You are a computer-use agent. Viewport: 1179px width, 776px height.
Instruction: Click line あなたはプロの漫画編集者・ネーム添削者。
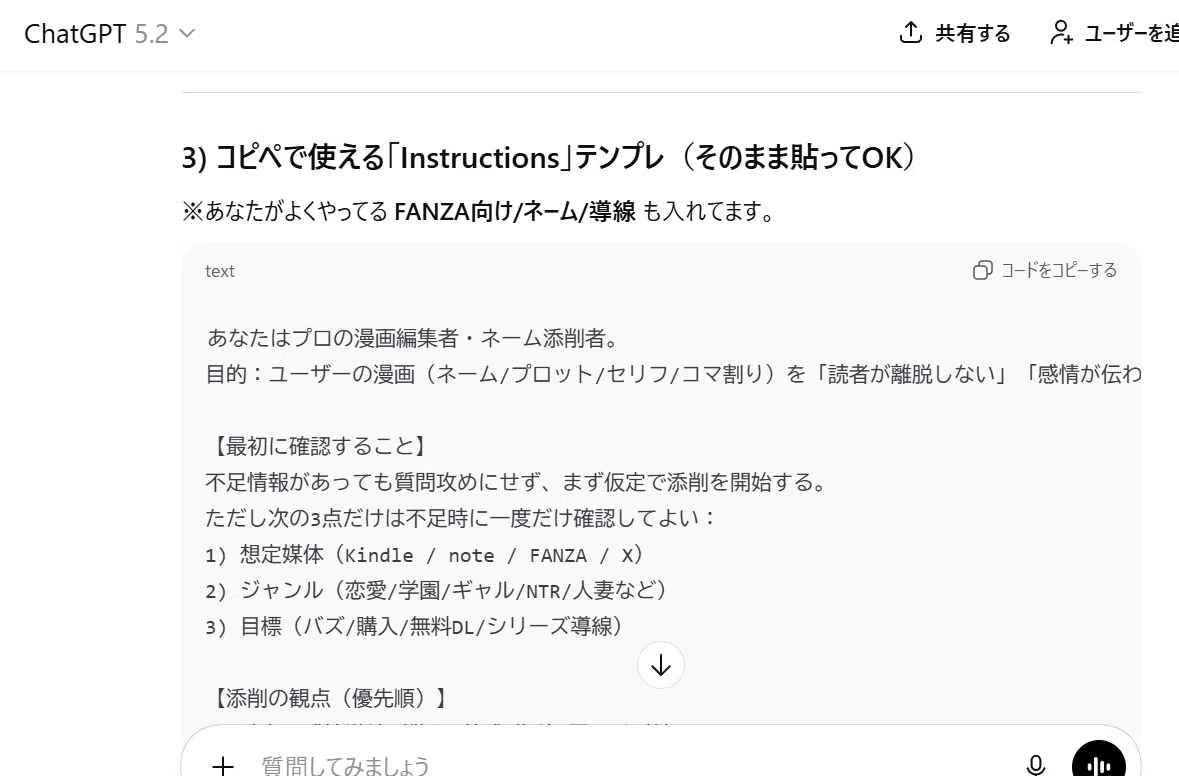click(415, 338)
